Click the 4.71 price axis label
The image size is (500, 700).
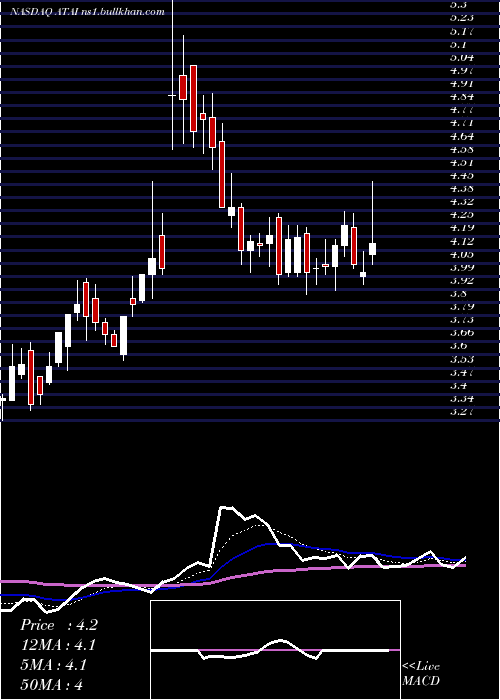[462, 123]
